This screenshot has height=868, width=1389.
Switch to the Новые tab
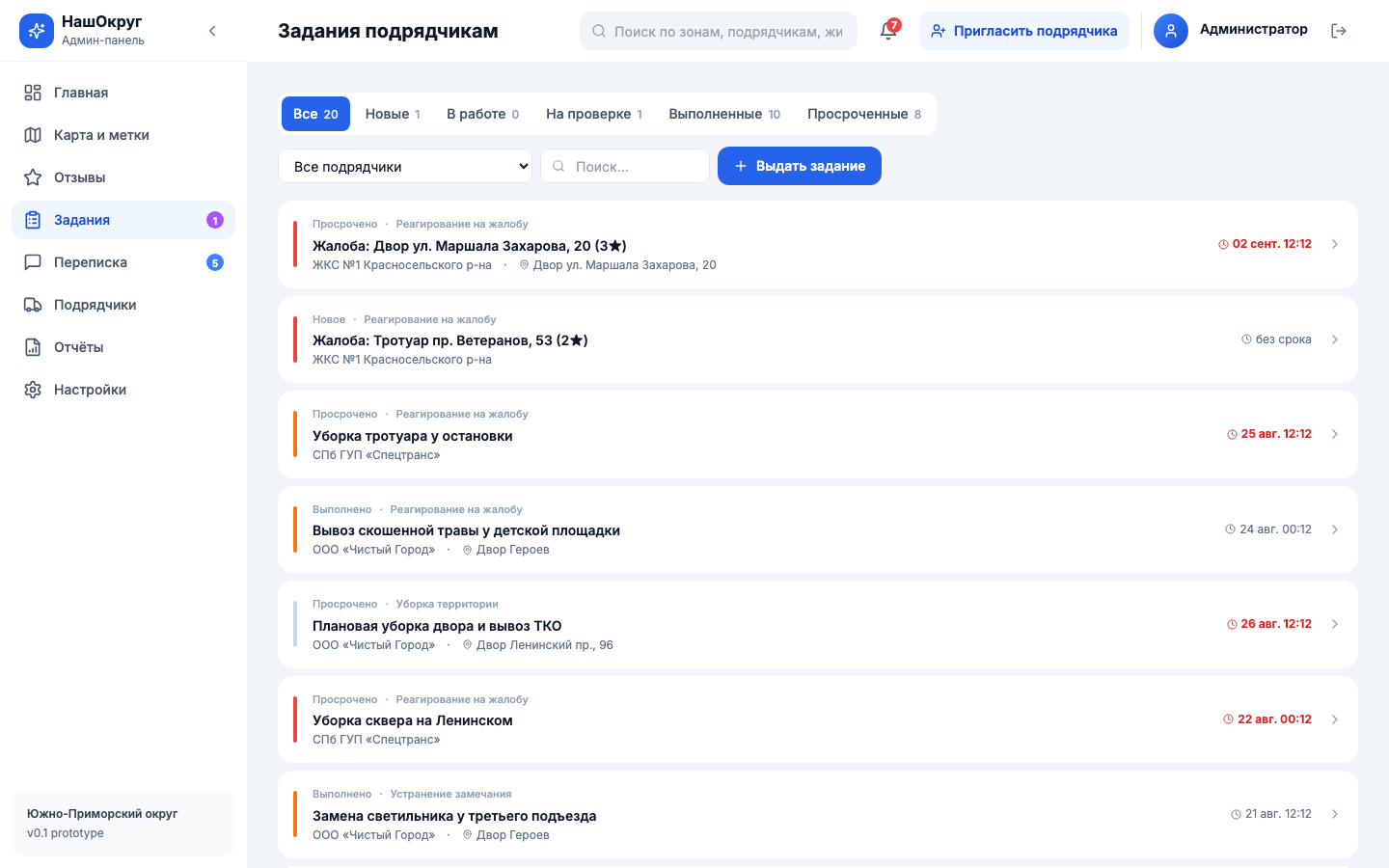coord(393,114)
